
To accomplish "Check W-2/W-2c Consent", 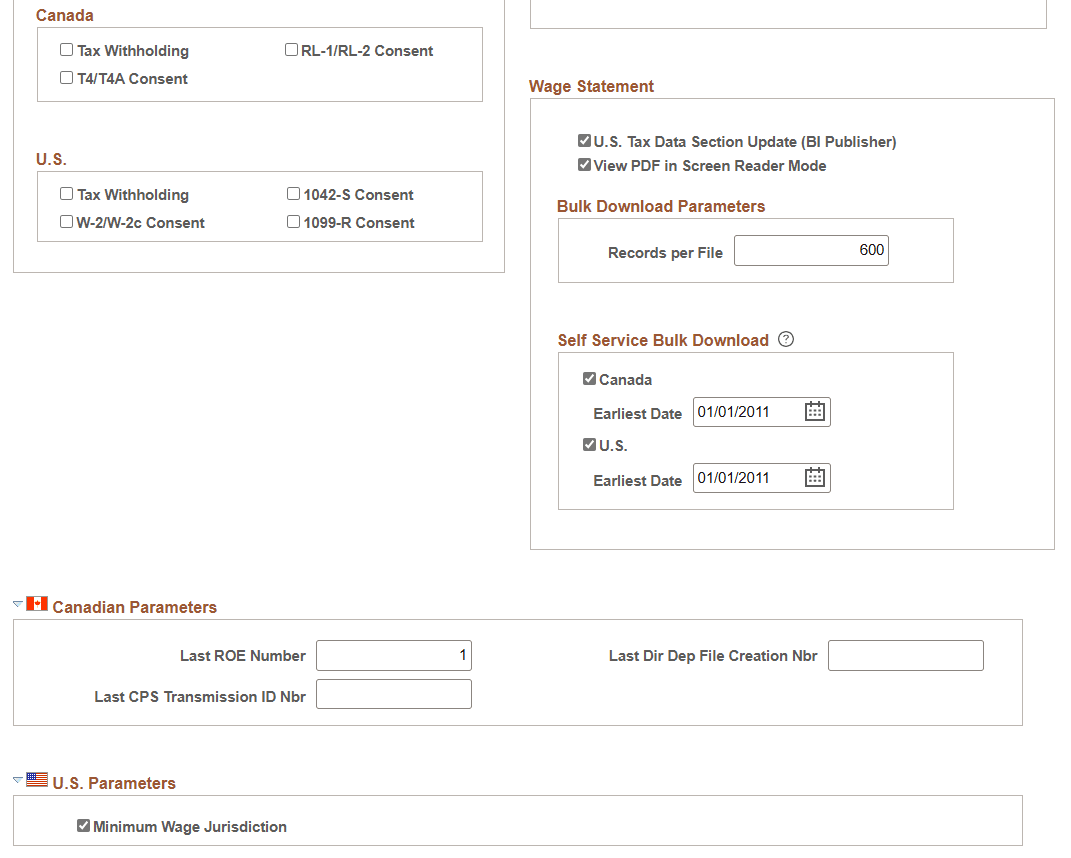I will tap(66, 221).
